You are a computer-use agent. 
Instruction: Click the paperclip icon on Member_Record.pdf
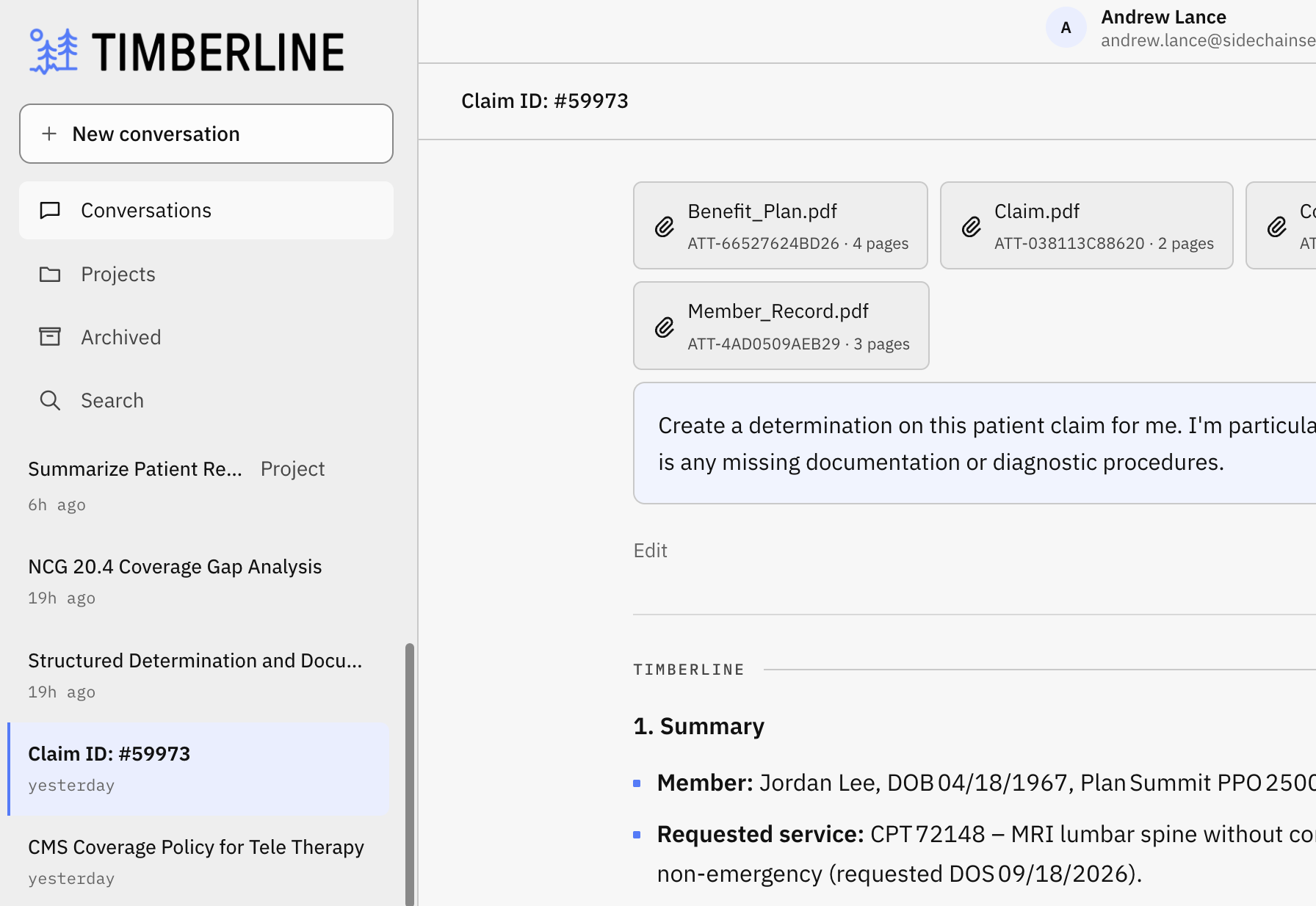pos(665,327)
